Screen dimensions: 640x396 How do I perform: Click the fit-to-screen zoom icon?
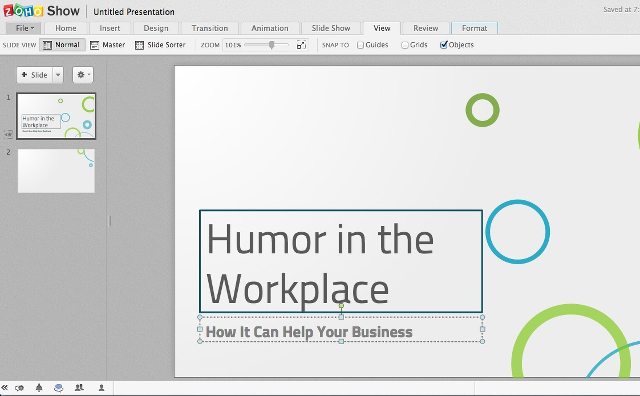301,45
